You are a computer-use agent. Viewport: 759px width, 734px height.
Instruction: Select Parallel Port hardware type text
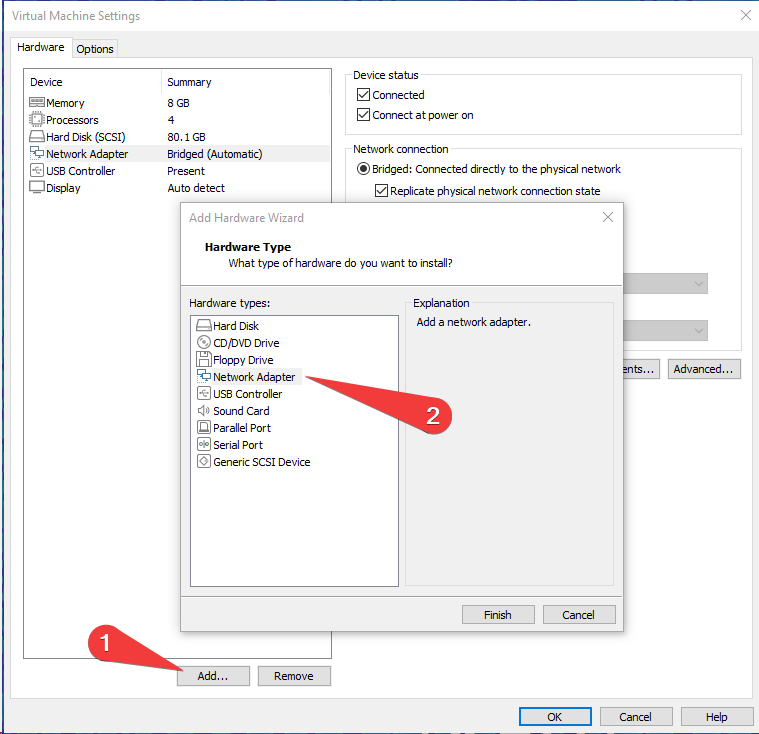tap(242, 428)
